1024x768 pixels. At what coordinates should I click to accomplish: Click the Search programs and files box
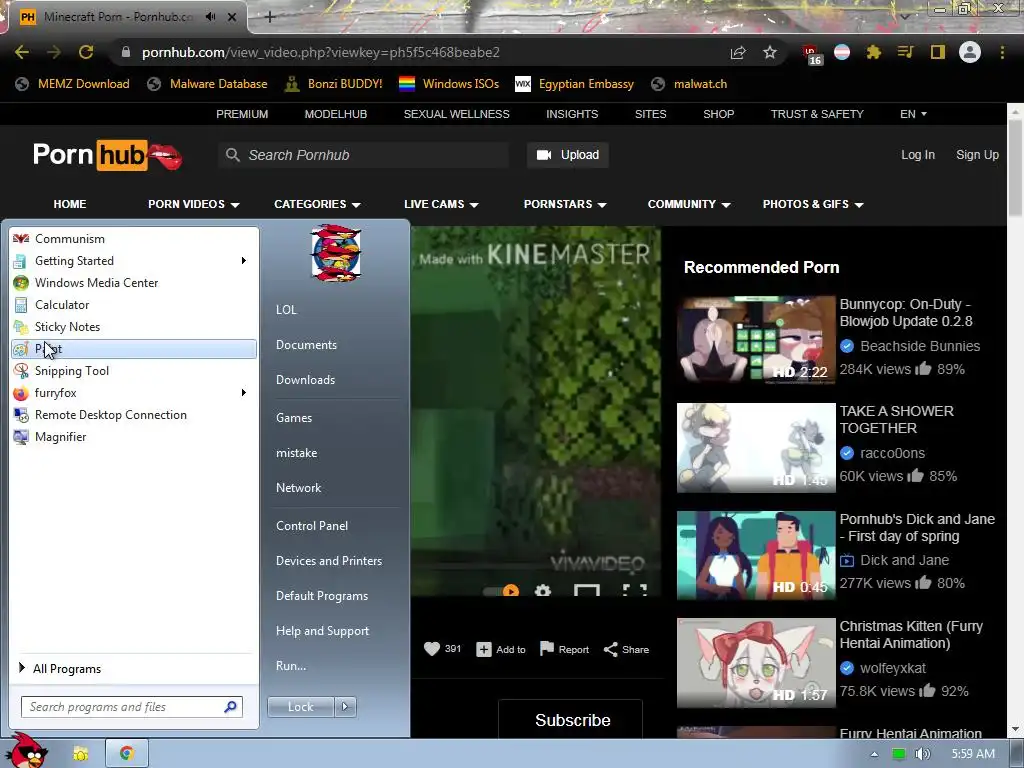131,707
